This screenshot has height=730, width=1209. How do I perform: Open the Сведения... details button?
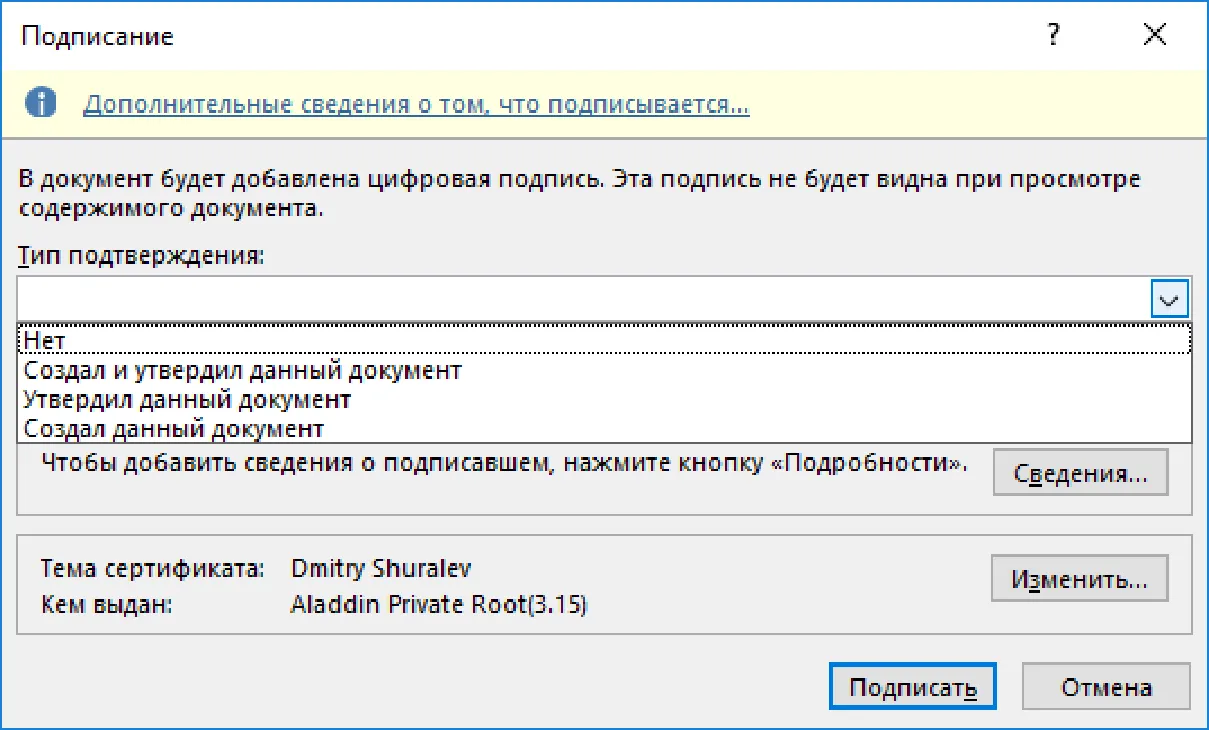click(x=1080, y=473)
